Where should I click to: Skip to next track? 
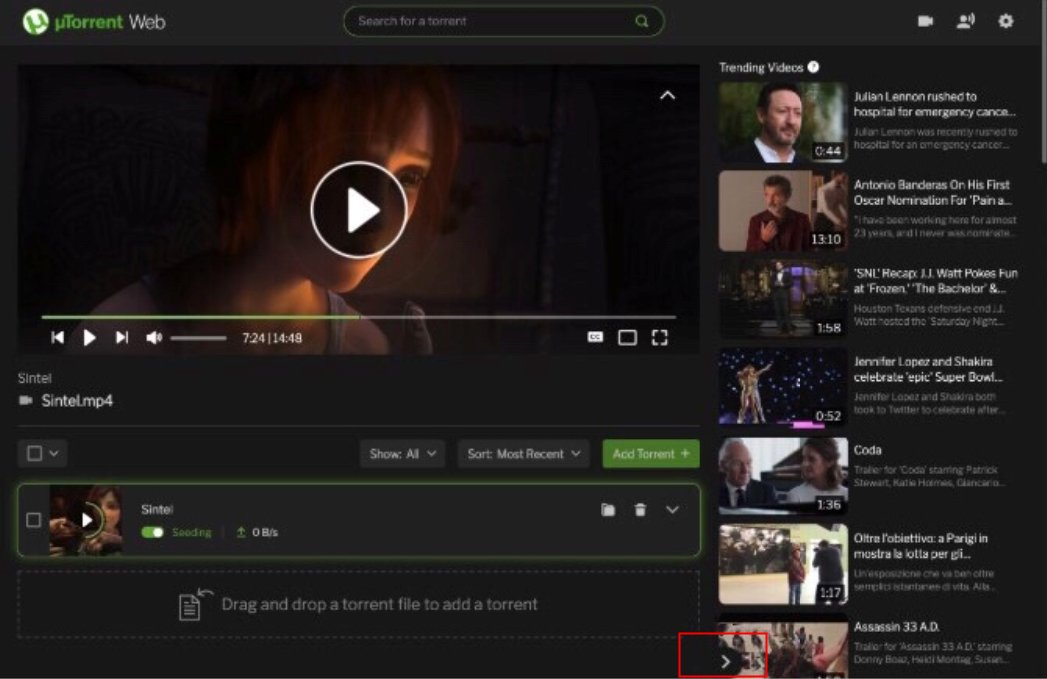coord(122,338)
